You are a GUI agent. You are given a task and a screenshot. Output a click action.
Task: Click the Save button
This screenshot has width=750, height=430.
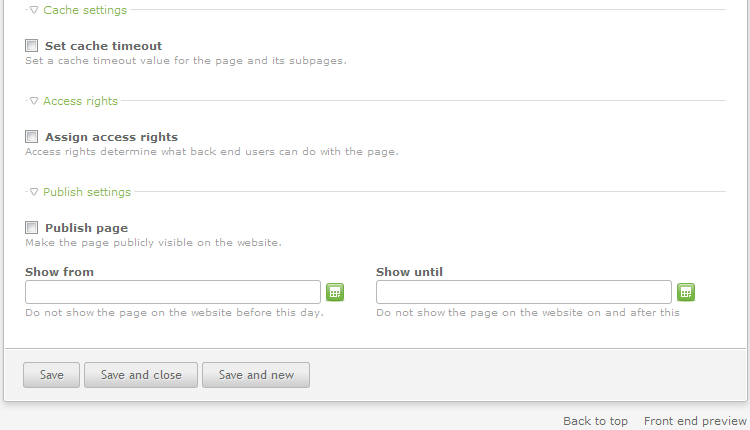[52, 375]
